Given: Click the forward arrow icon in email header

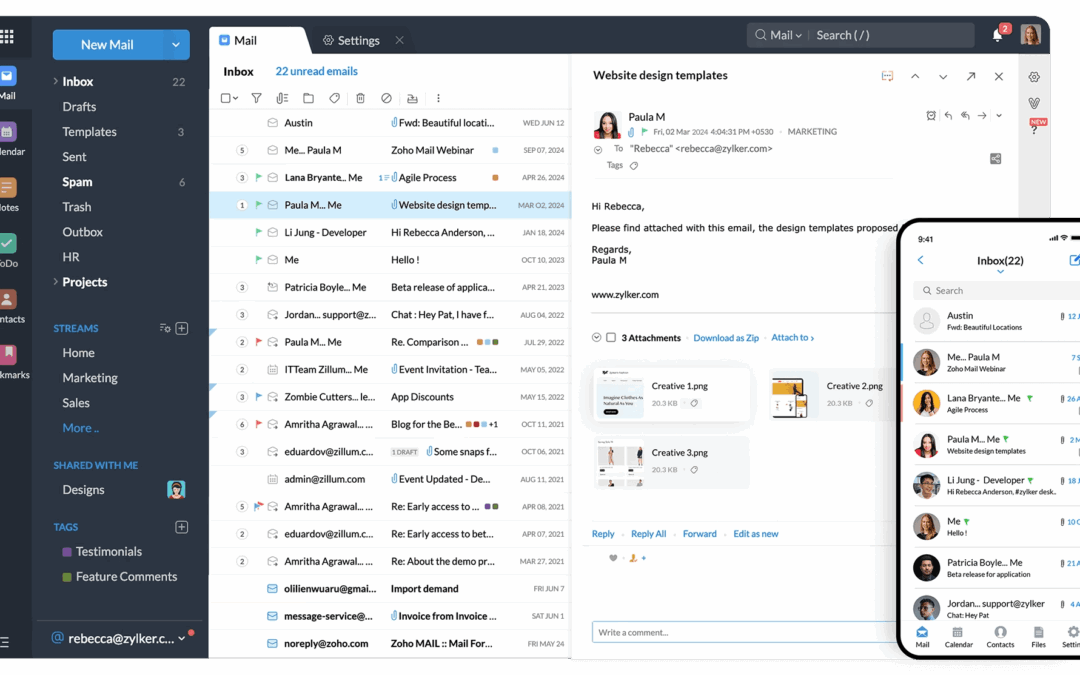Looking at the screenshot, I should (982, 116).
